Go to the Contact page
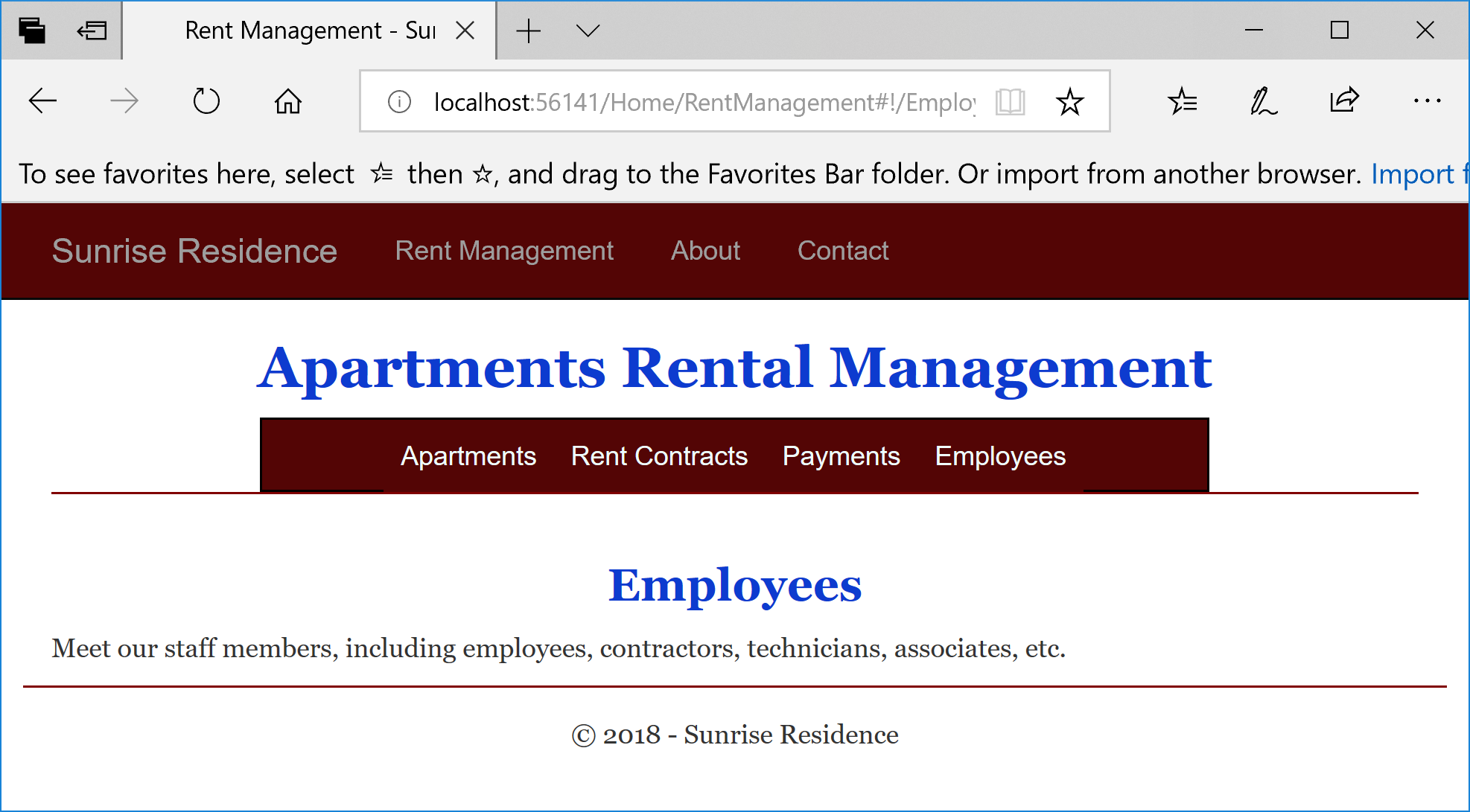1470x812 pixels. pos(843,251)
